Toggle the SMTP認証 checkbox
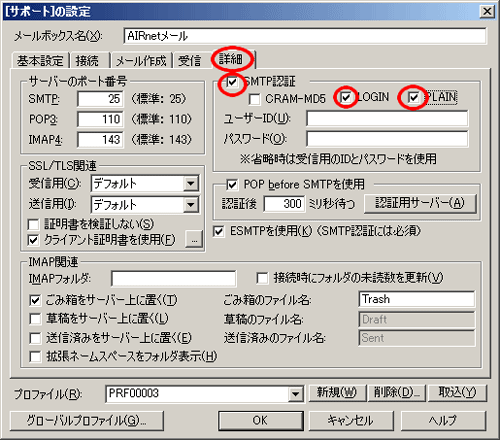Viewport: 500px width, 440px height. tap(232, 82)
